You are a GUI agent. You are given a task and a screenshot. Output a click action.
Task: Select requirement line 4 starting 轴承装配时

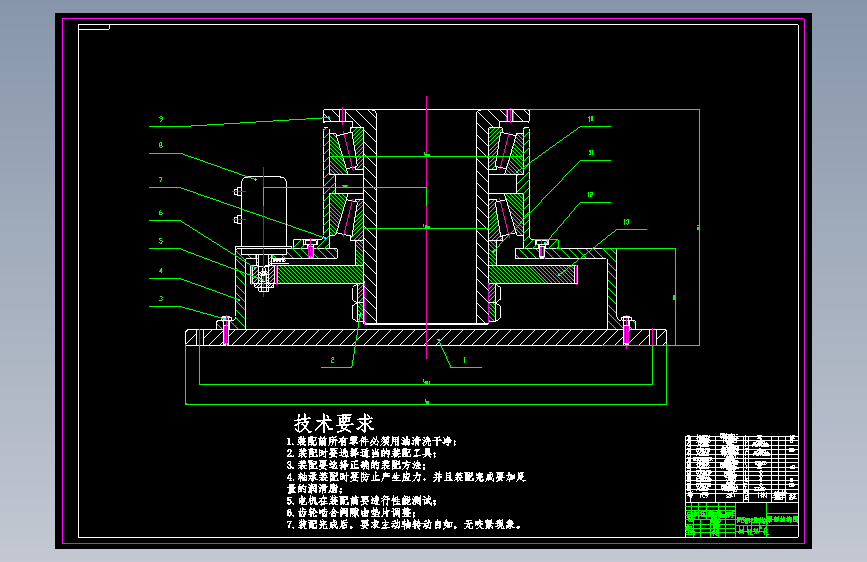(406, 477)
